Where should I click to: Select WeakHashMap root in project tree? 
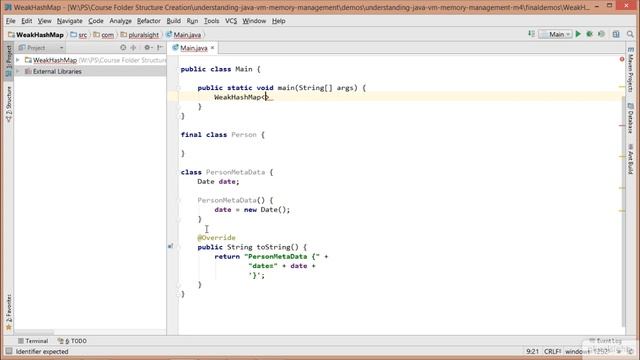pos(55,60)
